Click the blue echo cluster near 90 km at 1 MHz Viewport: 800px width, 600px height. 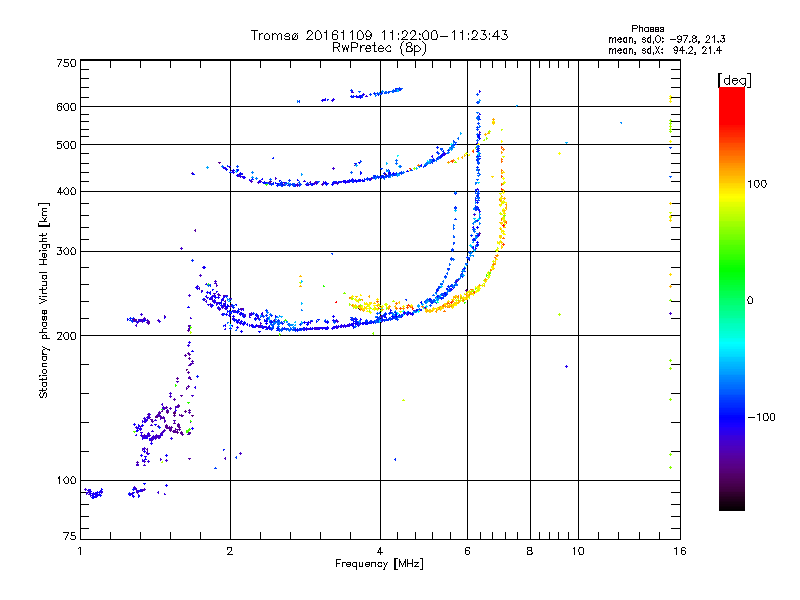(x=94, y=493)
